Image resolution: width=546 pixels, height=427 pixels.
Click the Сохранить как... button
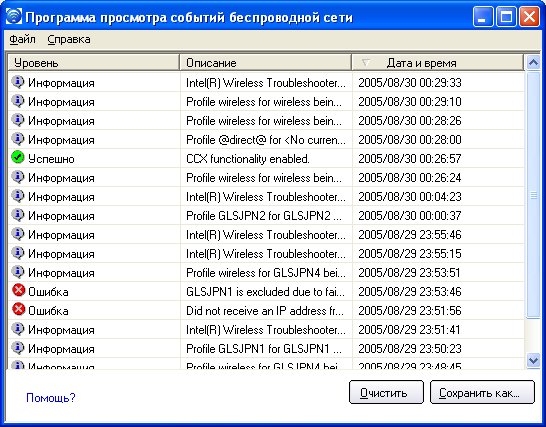(482, 392)
